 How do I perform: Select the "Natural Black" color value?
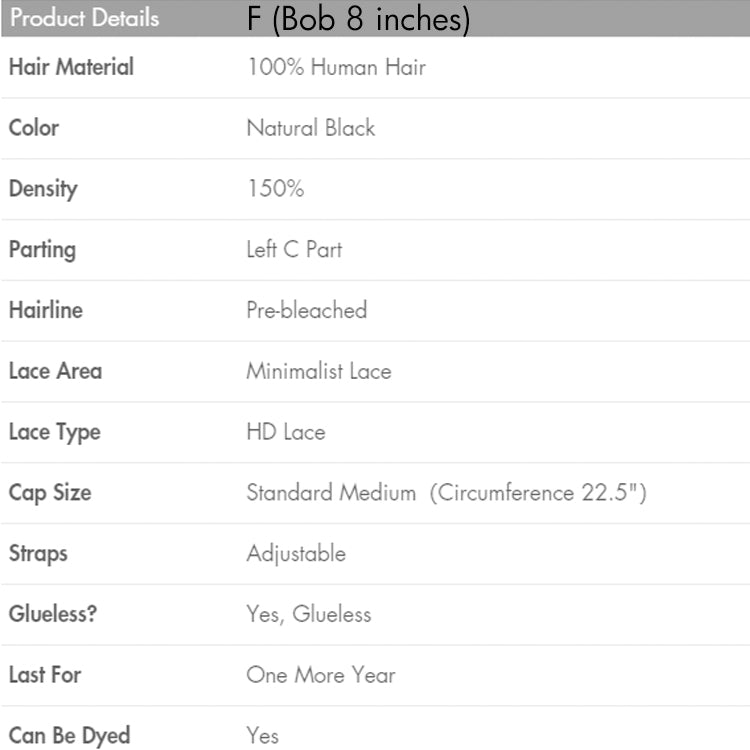(x=311, y=128)
